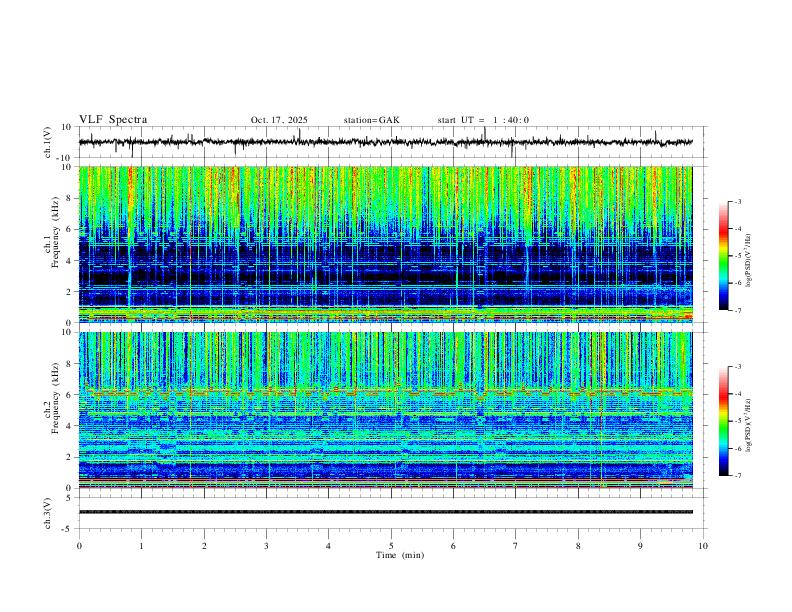Viewport: 792px width, 612px height.
Task: Click the ch.1 'log(PSD)(V²/Hz)' colorbar title
Action: 749,261
